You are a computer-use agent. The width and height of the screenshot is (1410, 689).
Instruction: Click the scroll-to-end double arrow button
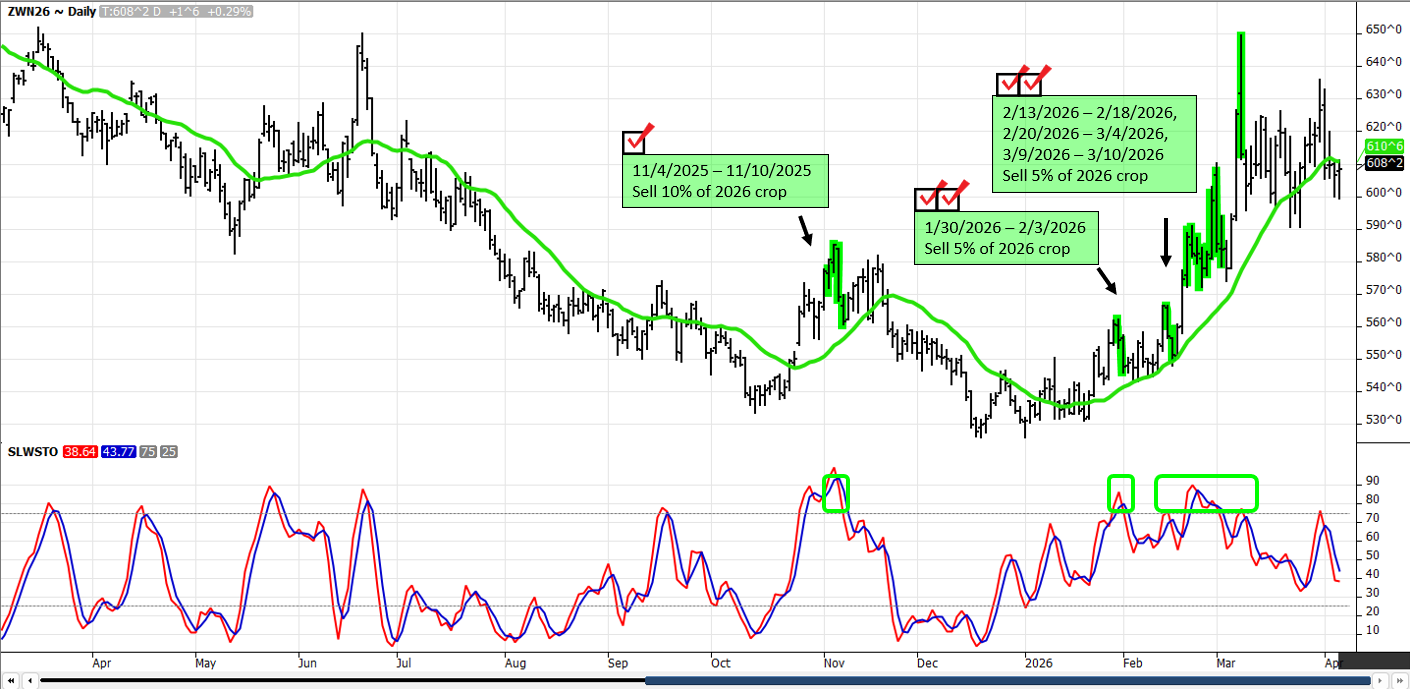pos(1400,681)
